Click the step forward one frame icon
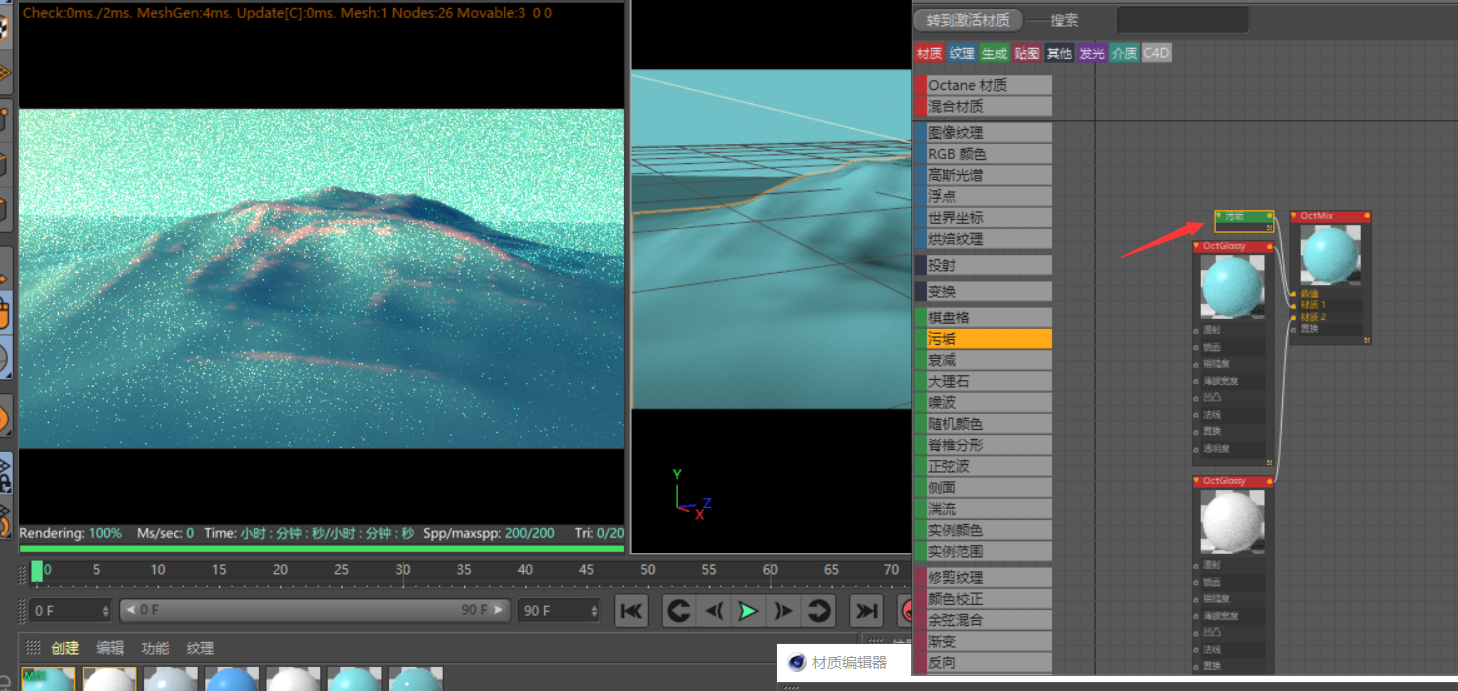Viewport: 1458px width, 691px height. tap(783, 610)
